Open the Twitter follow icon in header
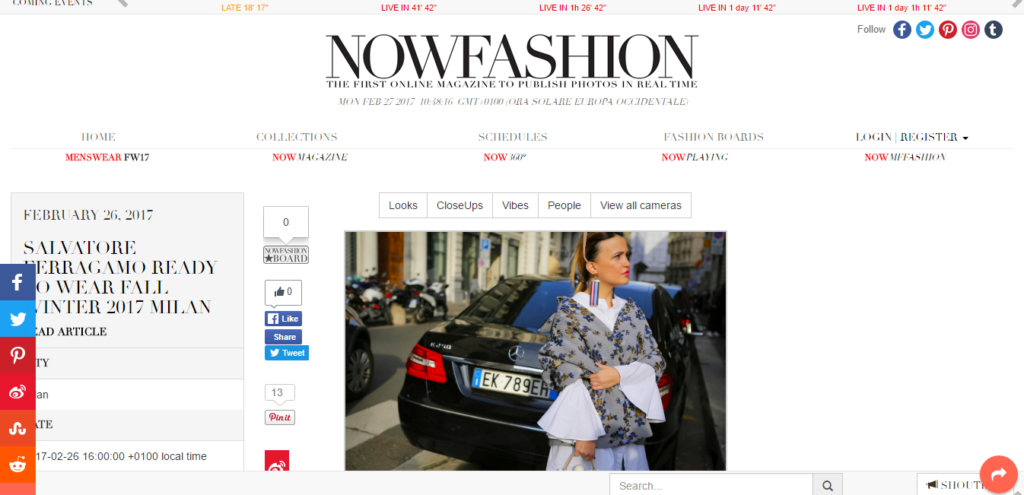The height and width of the screenshot is (495, 1024). [x=925, y=29]
